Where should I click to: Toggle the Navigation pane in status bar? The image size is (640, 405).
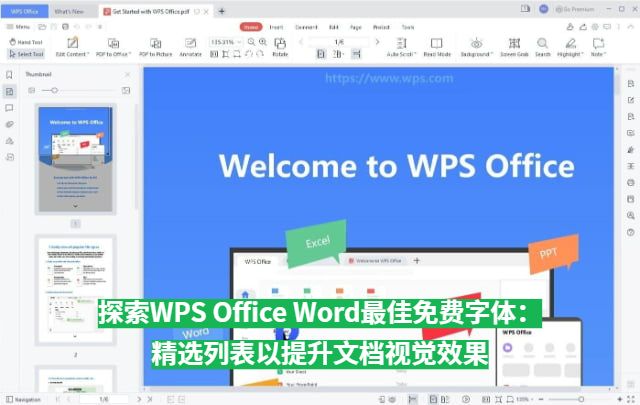[23, 399]
